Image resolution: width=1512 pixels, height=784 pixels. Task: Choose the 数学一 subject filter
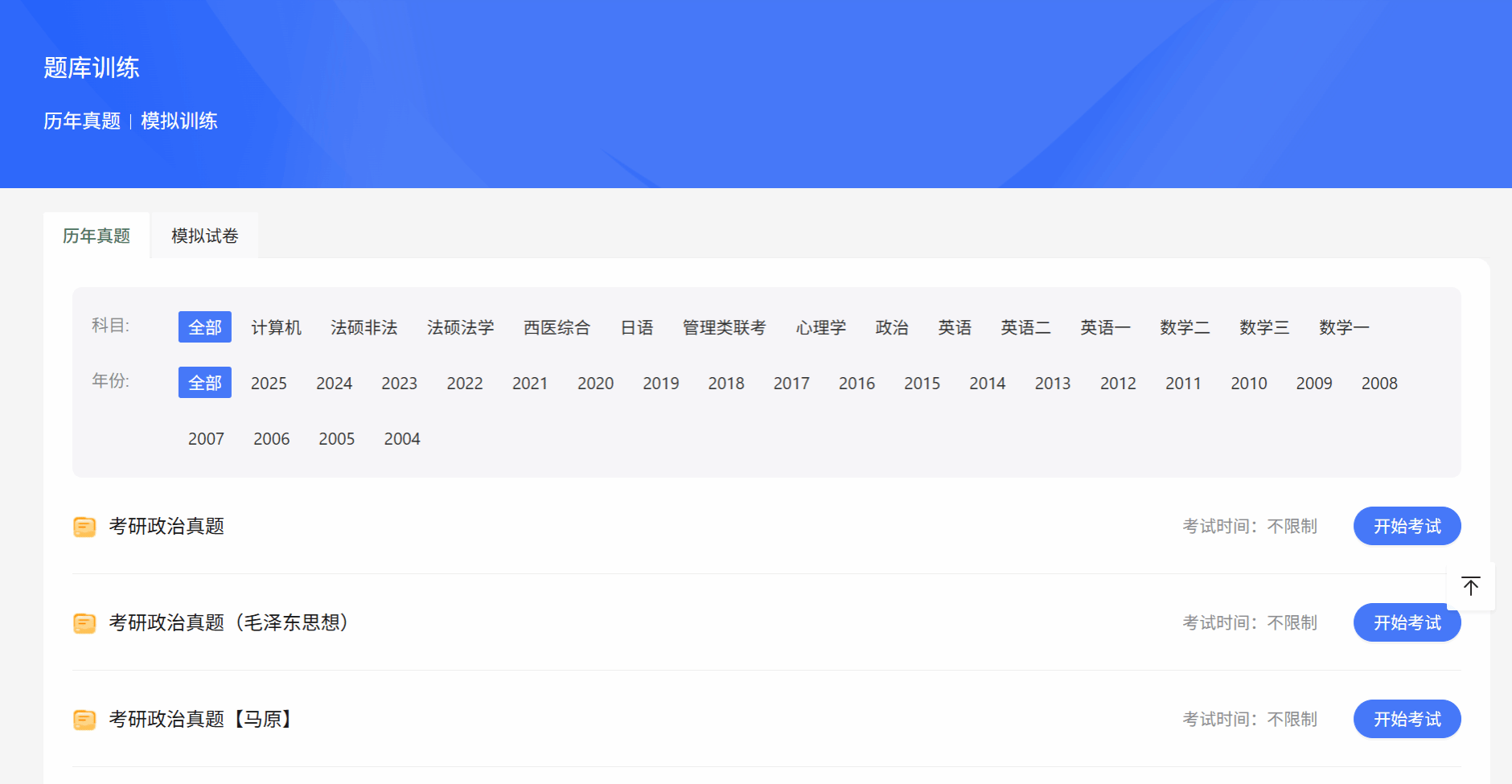1343,327
